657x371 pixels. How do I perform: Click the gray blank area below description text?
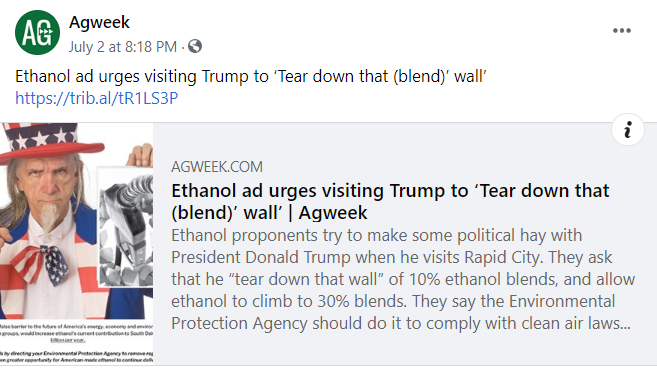click(x=402, y=349)
